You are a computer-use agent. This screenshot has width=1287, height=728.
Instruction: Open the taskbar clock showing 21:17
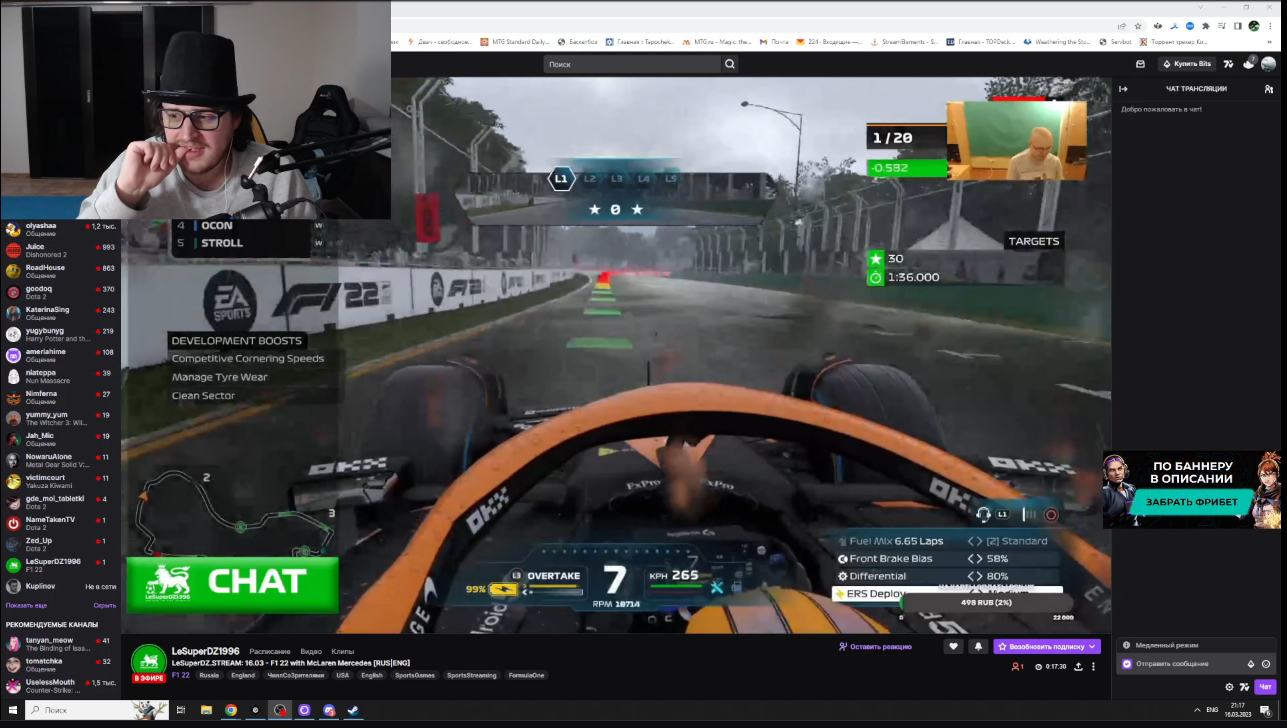[1238, 710]
